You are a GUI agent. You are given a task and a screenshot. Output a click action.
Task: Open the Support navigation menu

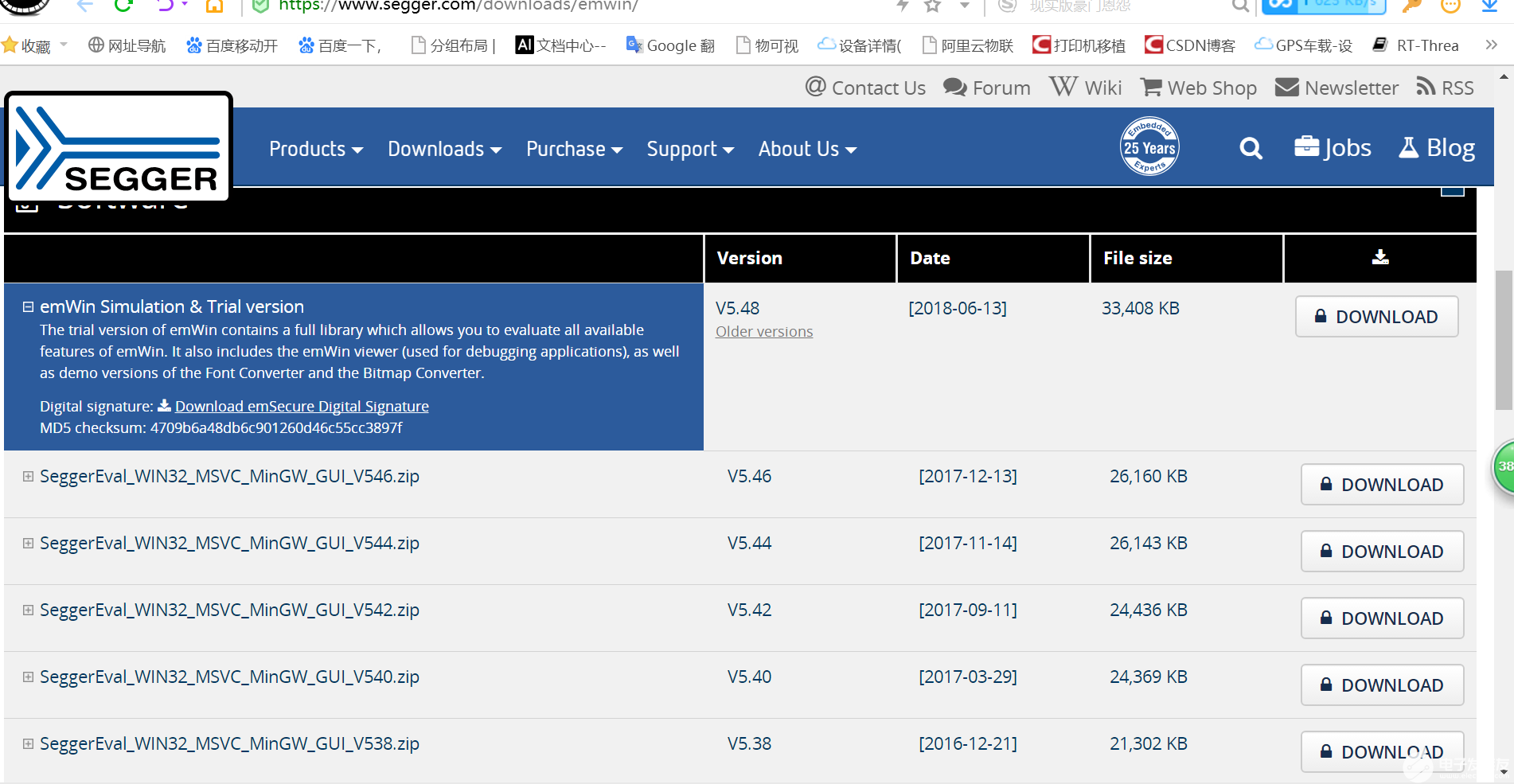pos(689,149)
